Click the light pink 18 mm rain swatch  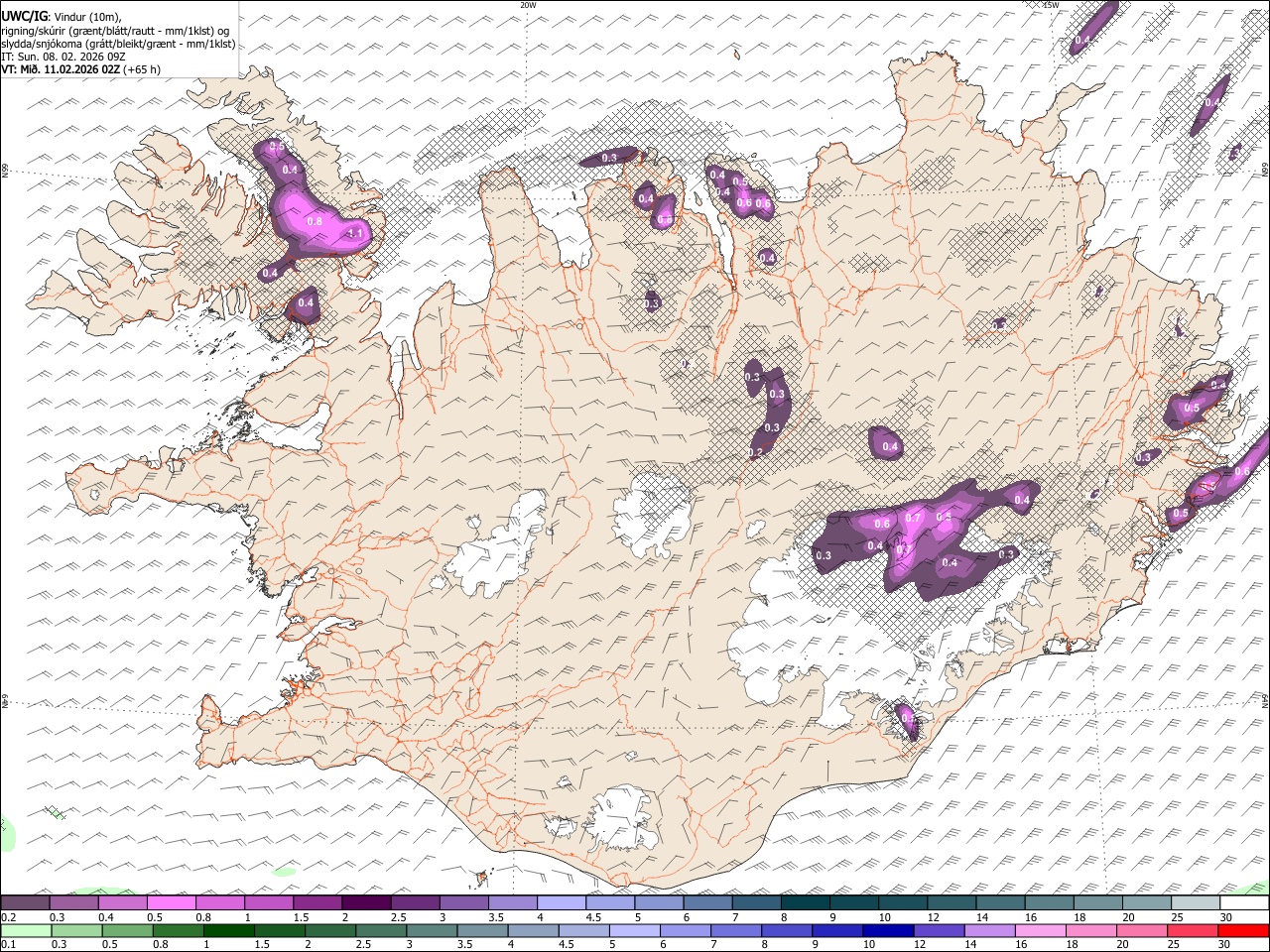click(1041, 930)
